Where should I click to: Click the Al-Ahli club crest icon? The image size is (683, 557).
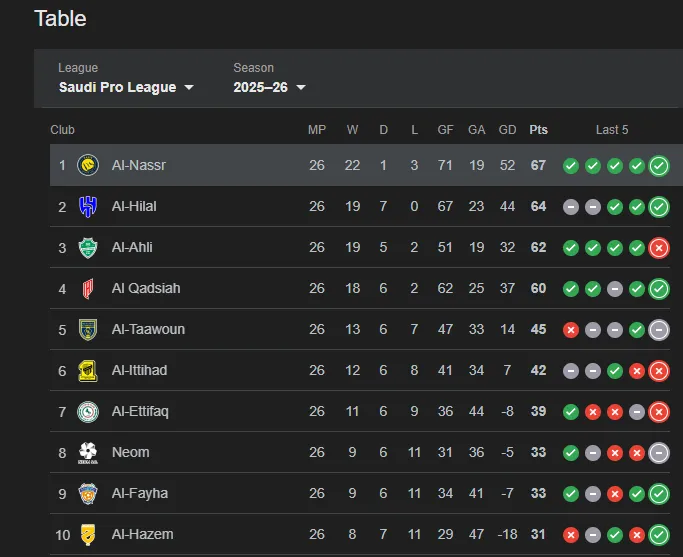tap(88, 247)
